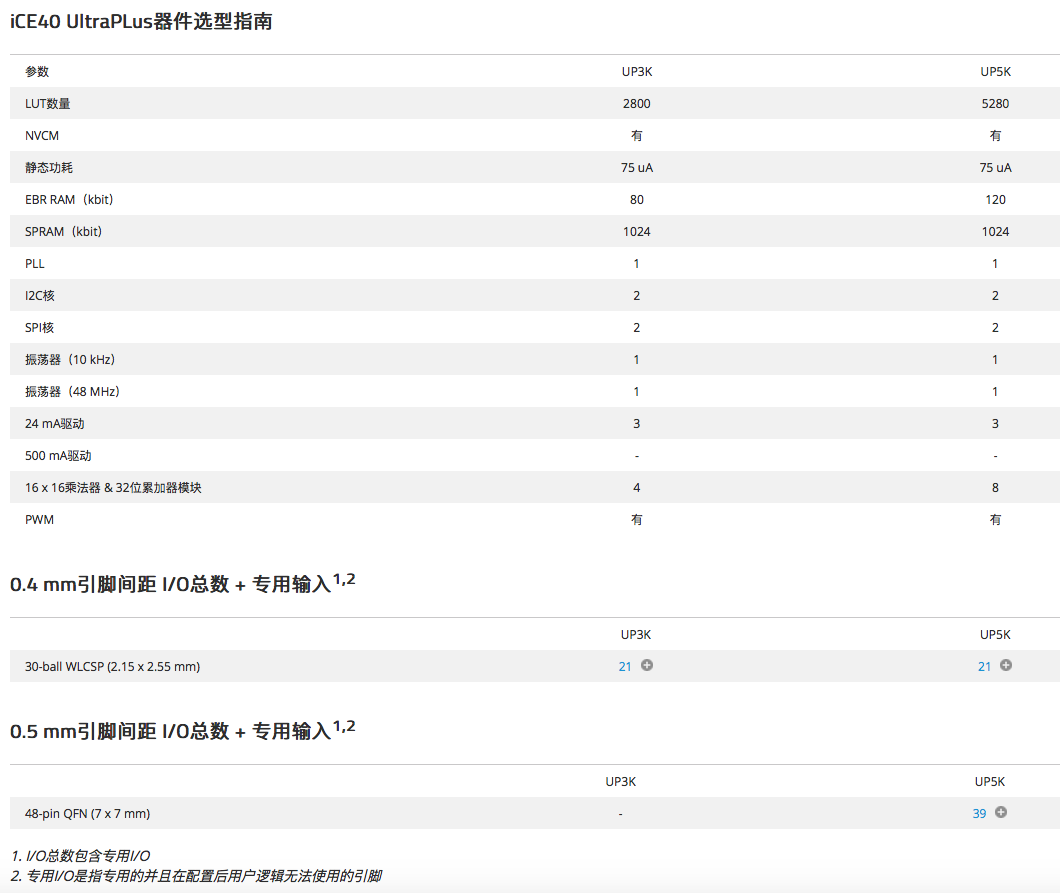This screenshot has width=1060, height=893.
Task: Click the UP3K SPRAM value 1024
Action: point(637,232)
